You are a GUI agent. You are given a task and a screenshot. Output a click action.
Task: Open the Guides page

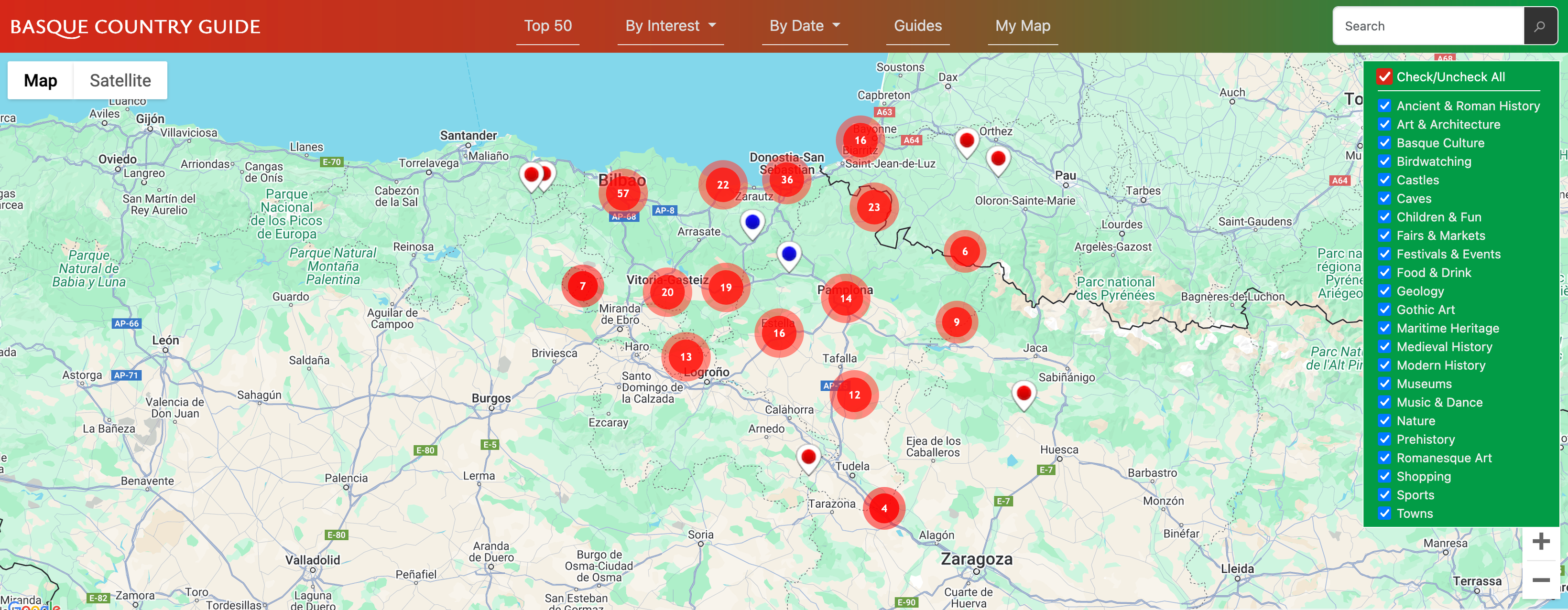pos(917,26)
